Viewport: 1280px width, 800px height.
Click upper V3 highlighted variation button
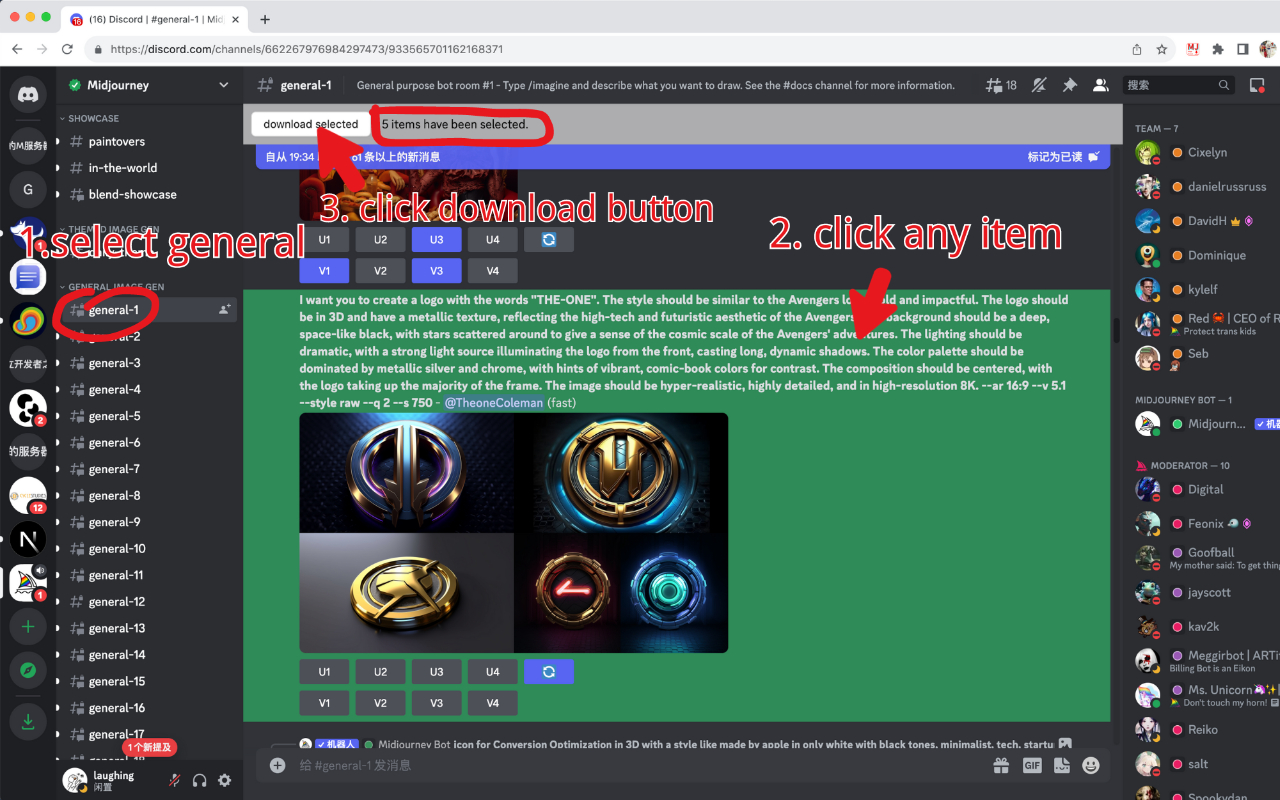tap(436, 270)
